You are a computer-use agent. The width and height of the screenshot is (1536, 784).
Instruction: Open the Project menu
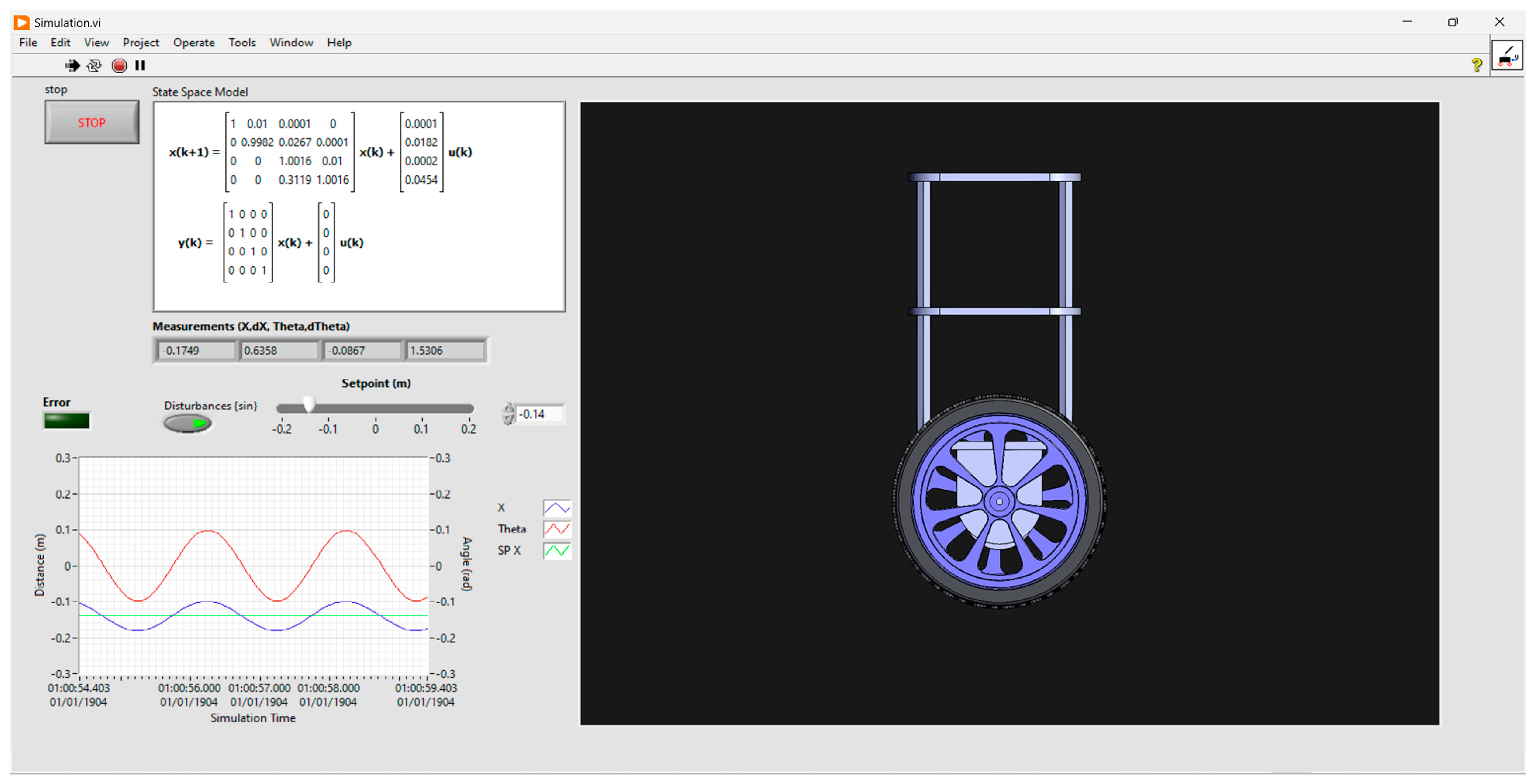pyautogui.click(x=141, y=42)
